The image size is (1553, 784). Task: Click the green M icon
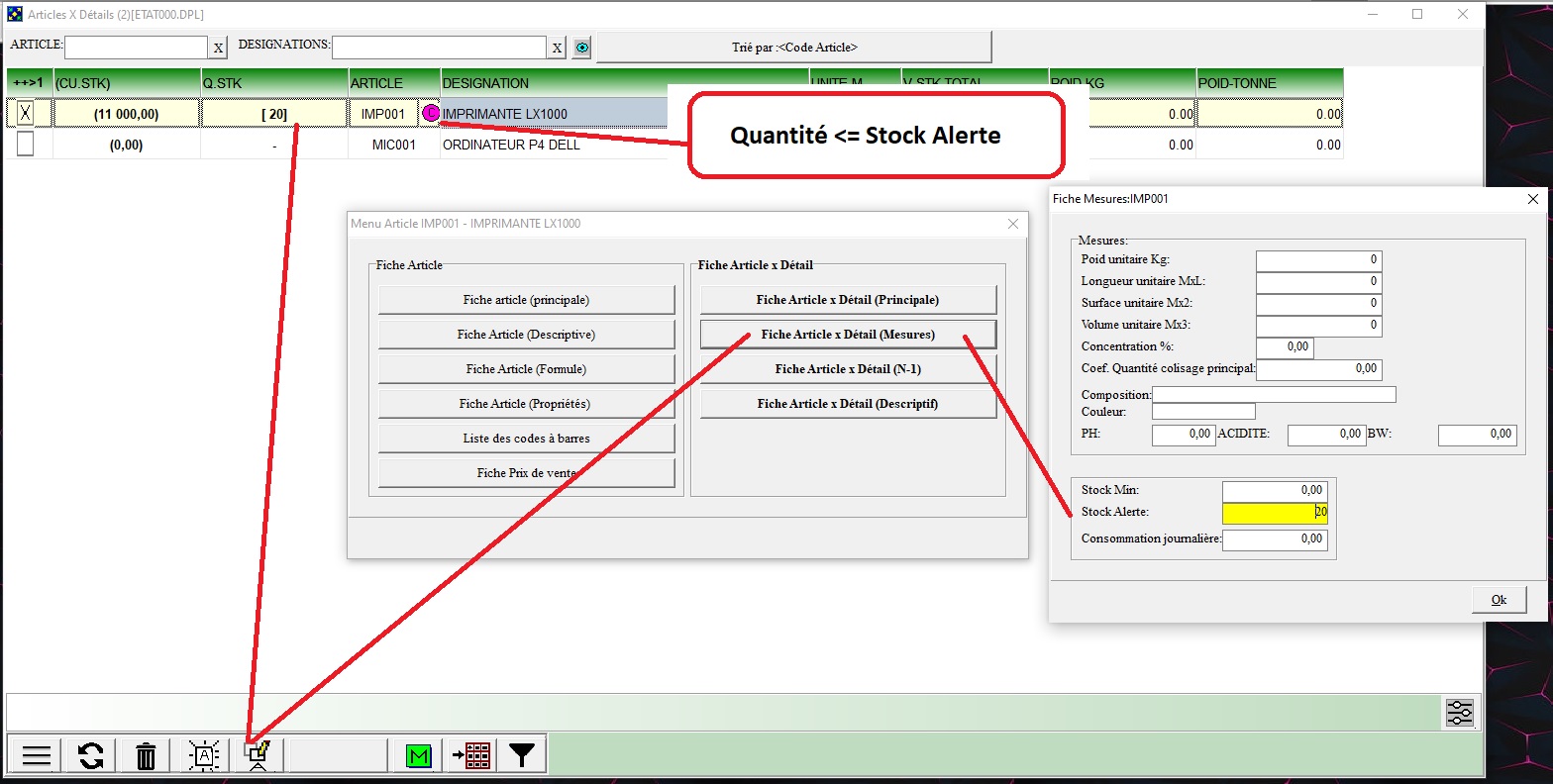pyautogui.click(x=419, y=756)
